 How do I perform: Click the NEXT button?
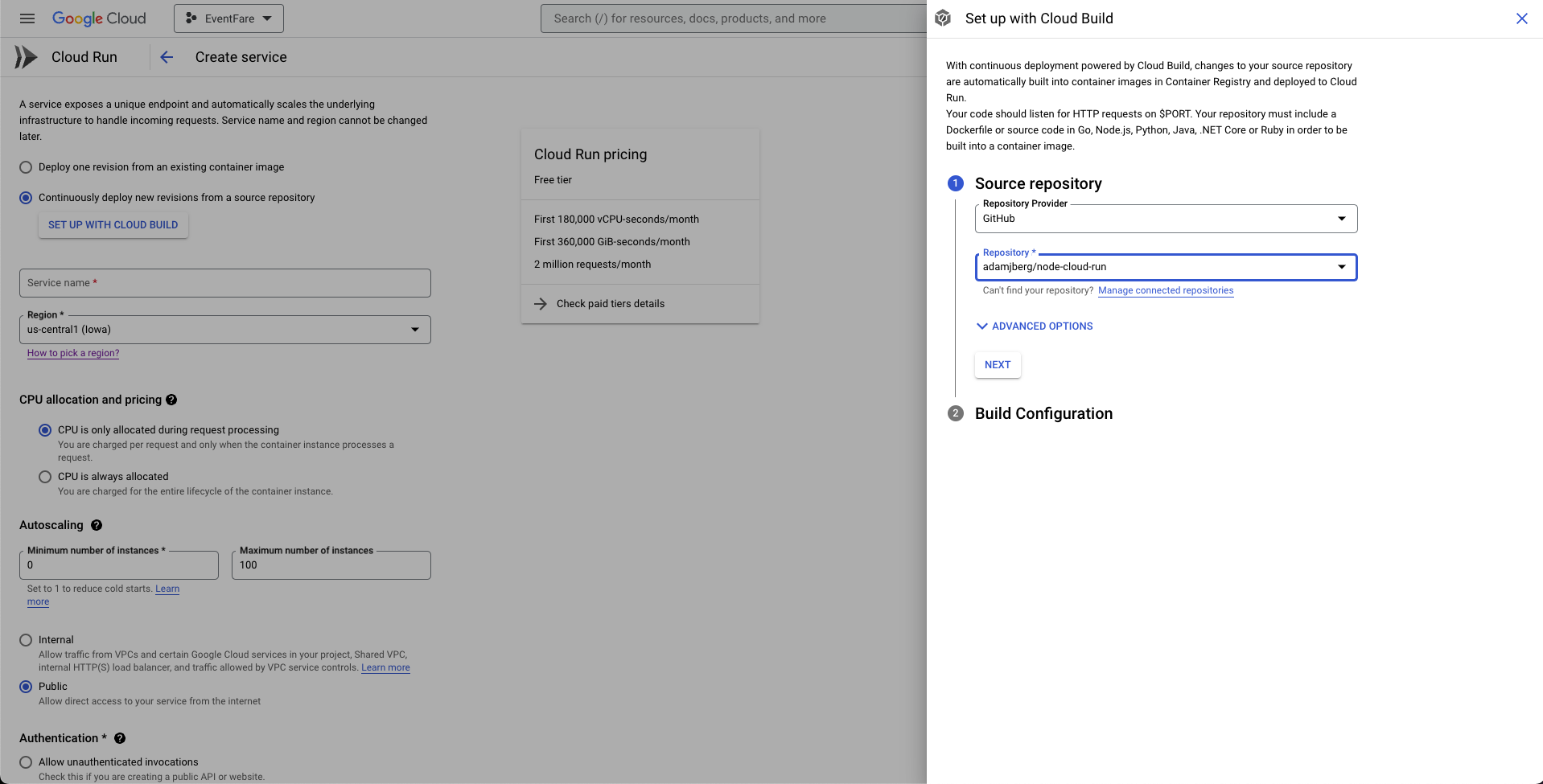(x=998, y=365)
